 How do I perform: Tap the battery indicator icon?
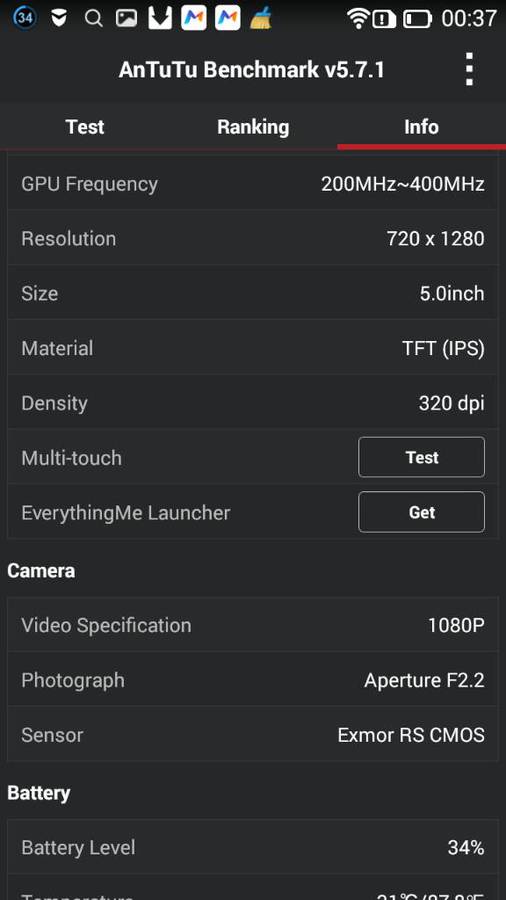coord(417,19)
